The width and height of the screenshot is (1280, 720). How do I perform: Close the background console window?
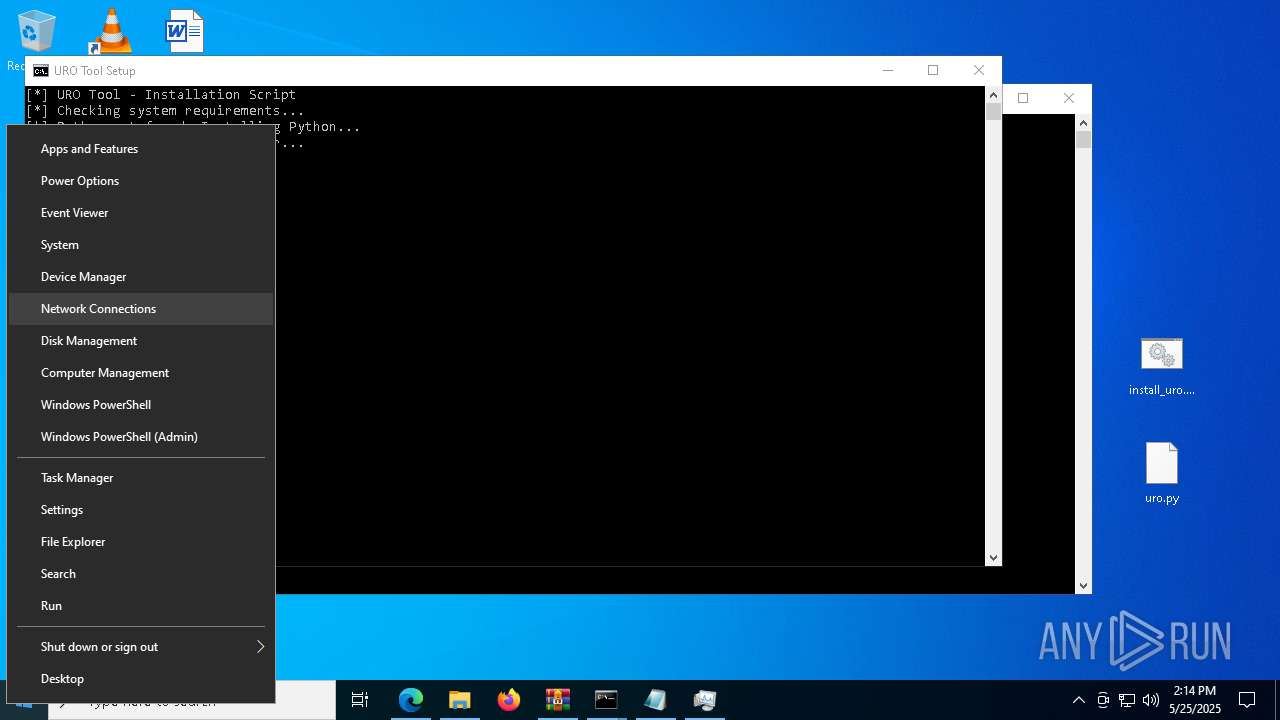click(x=1069, y=98)
